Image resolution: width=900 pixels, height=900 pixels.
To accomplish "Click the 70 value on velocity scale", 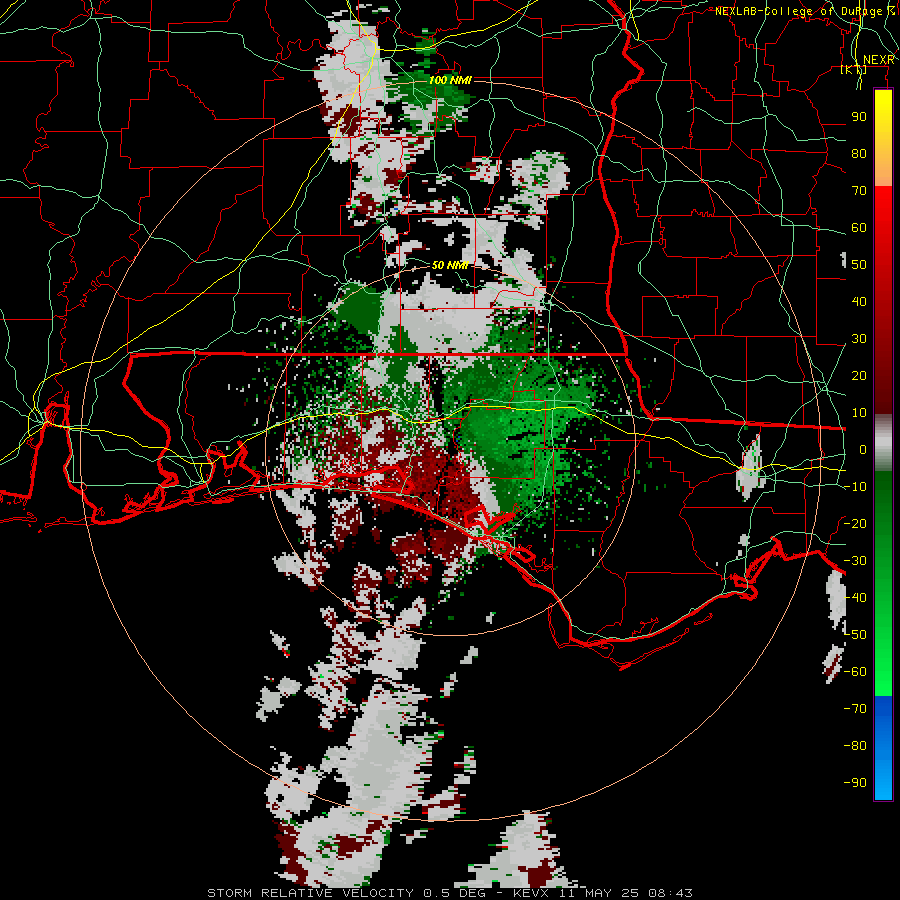I will point(859,191).
